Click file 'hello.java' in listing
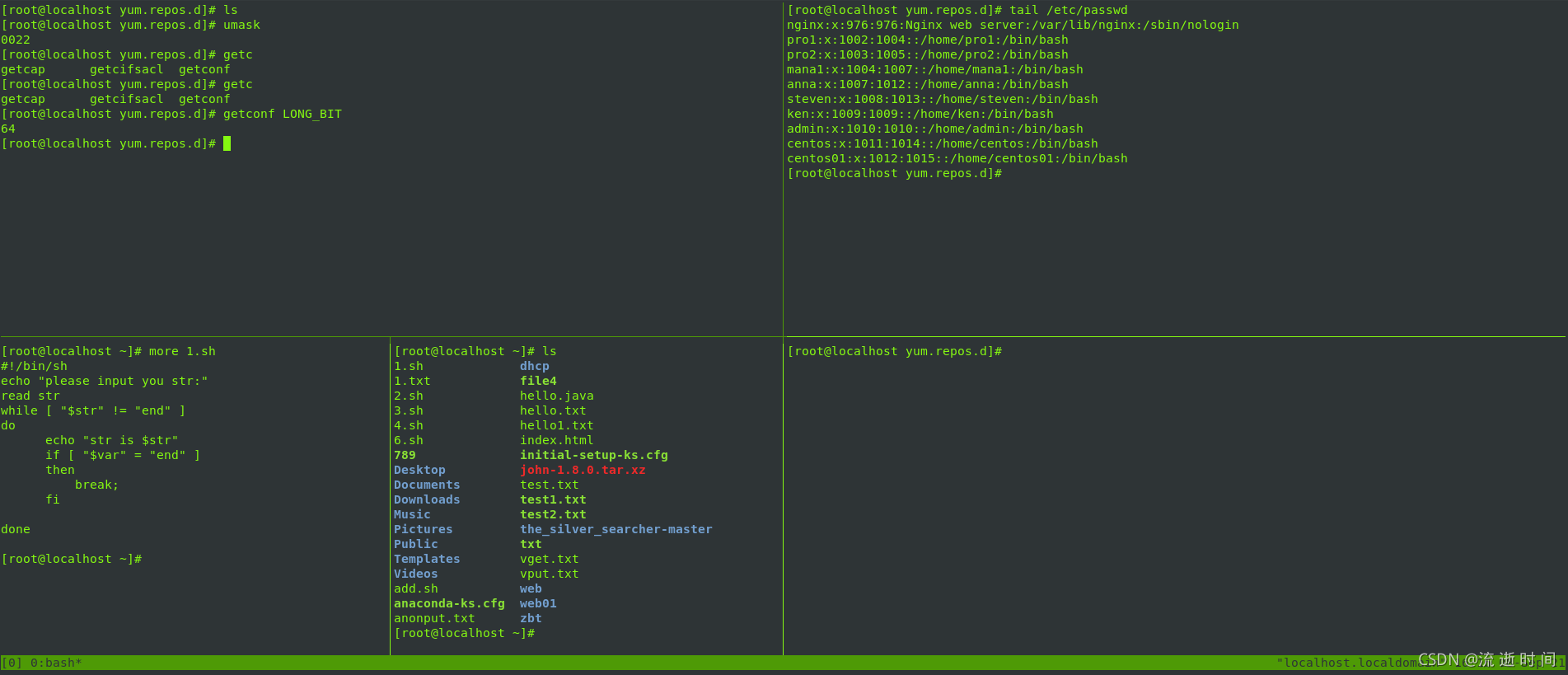Image resolution: width=1568 pixels, height=675 pixels. pyautogui.click(x=557, y=396)
